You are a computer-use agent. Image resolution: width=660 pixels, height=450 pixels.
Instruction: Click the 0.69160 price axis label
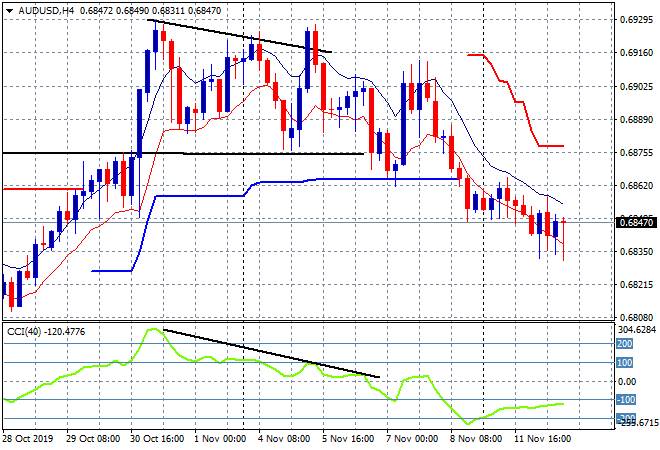coord(637,53)
